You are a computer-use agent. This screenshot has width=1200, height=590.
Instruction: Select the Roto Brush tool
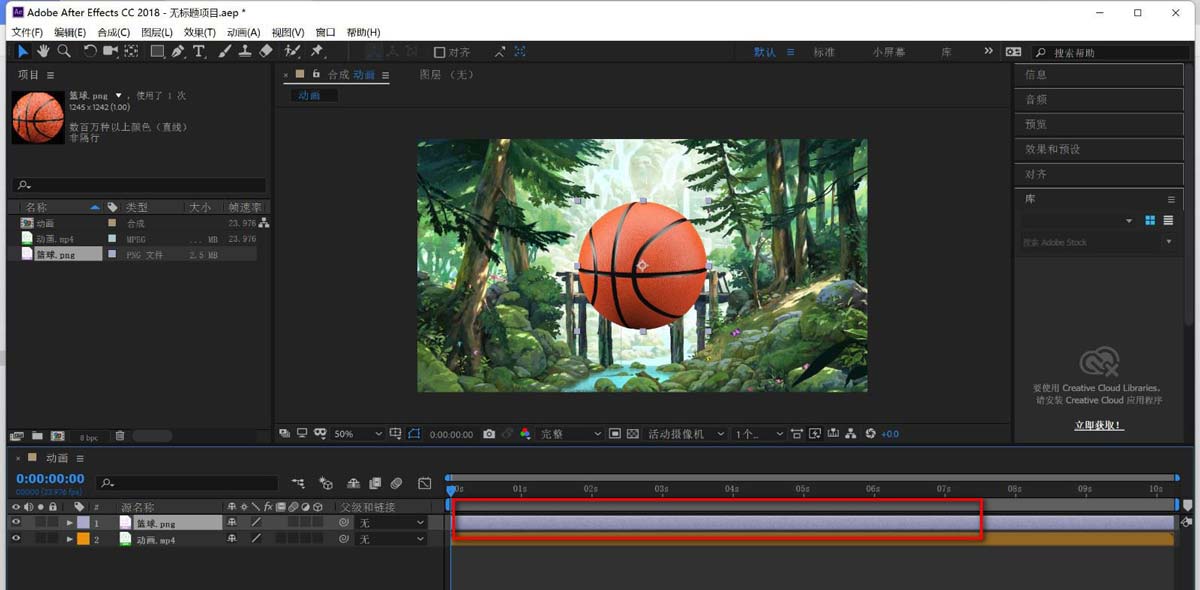(293, 51)
